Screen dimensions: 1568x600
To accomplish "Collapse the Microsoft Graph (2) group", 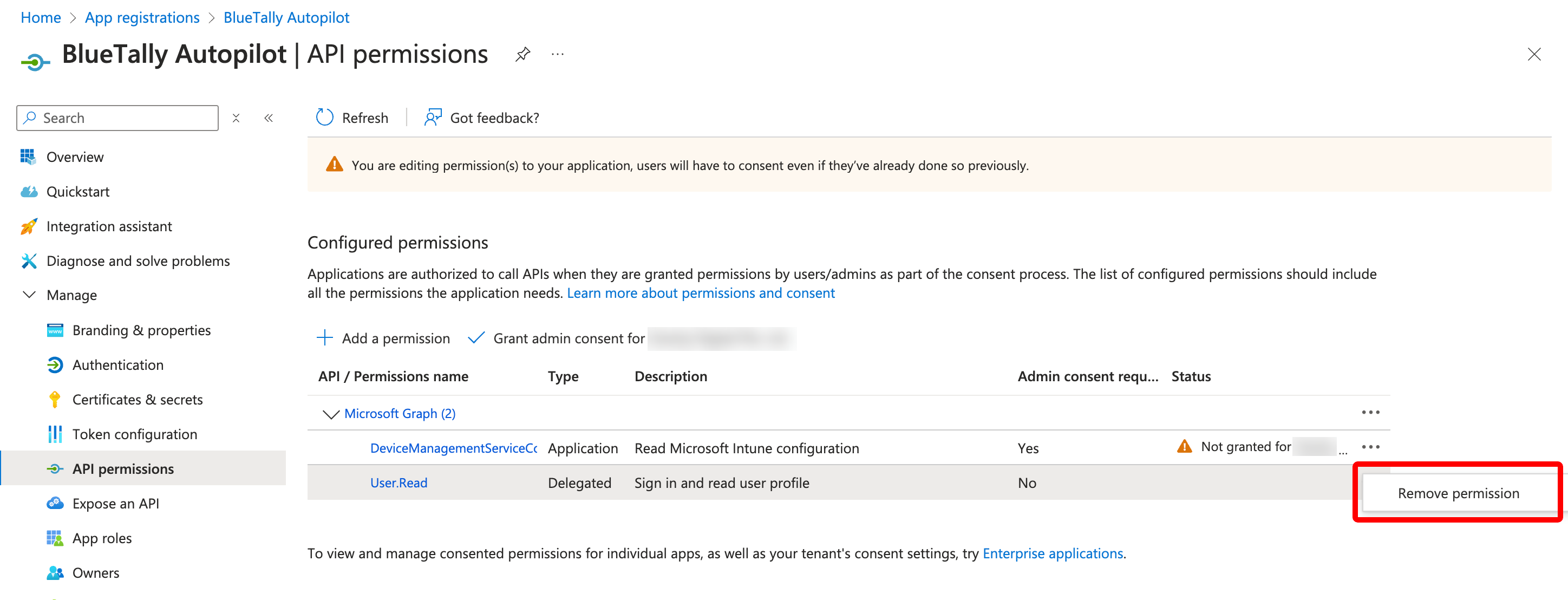I will (330, 414).
